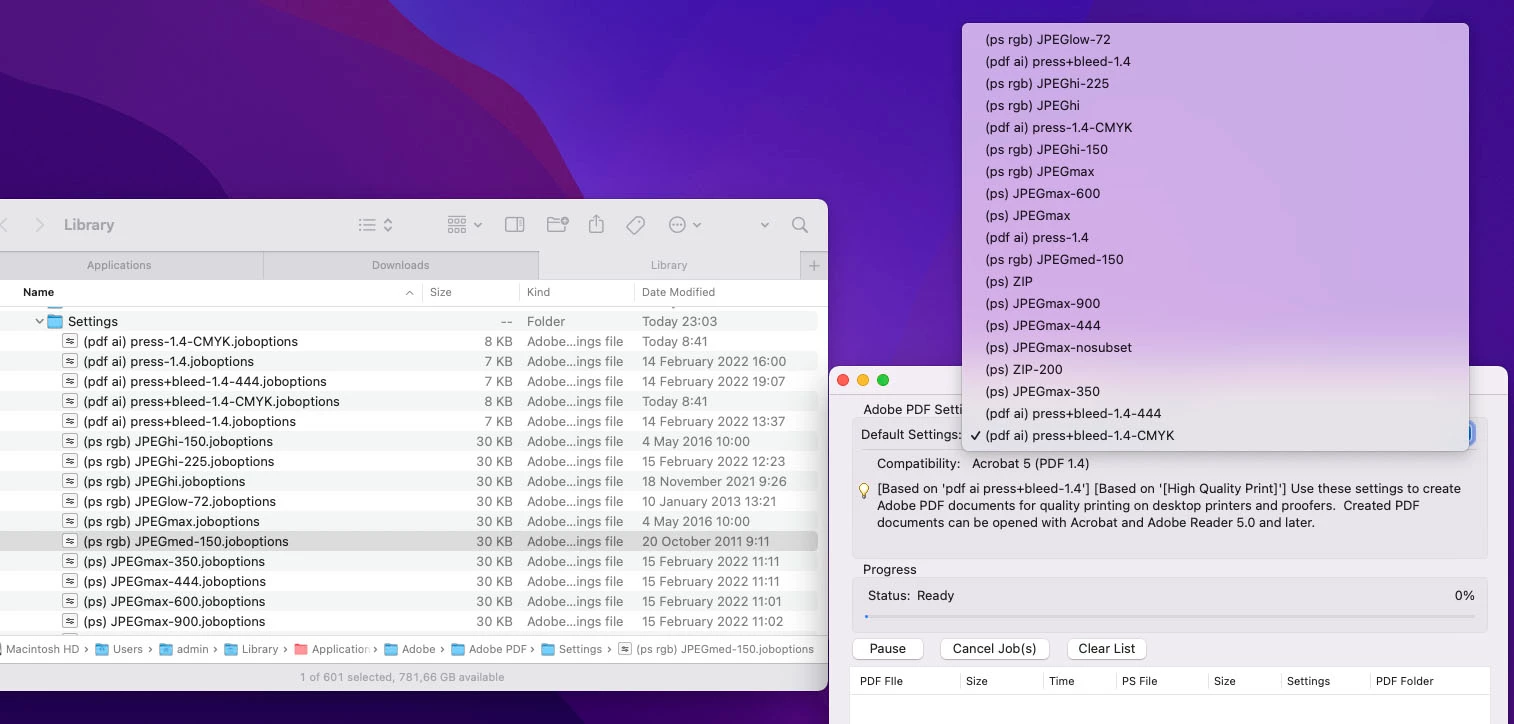Click icon of (pdf ai) press-1.4-CMYK.joboptions
1514x724 pixels.
tap(70, 341)
